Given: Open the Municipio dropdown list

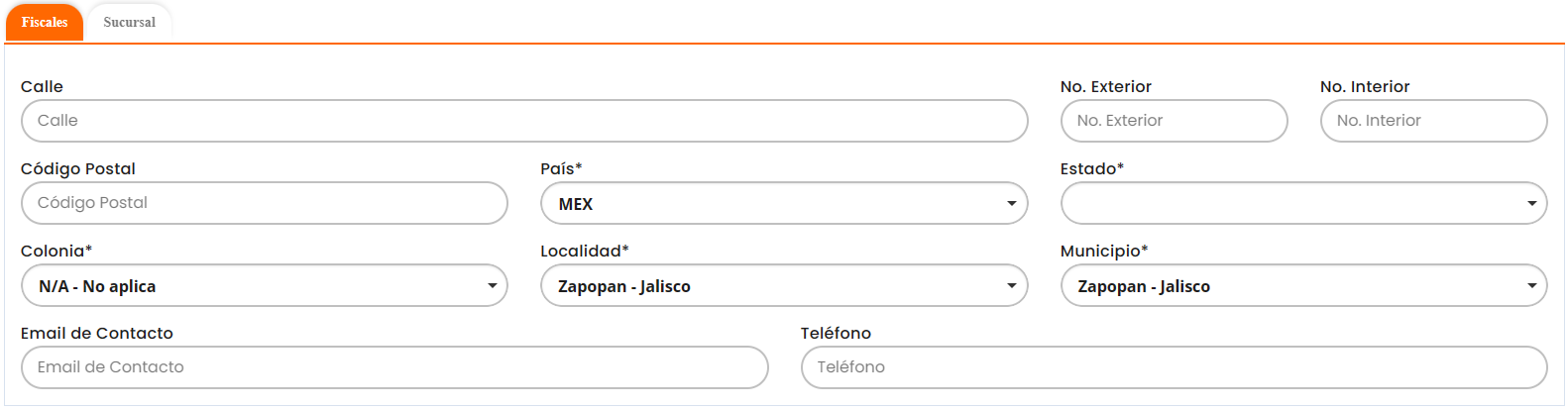Looking at the screenshot, I should point(1303,286).
